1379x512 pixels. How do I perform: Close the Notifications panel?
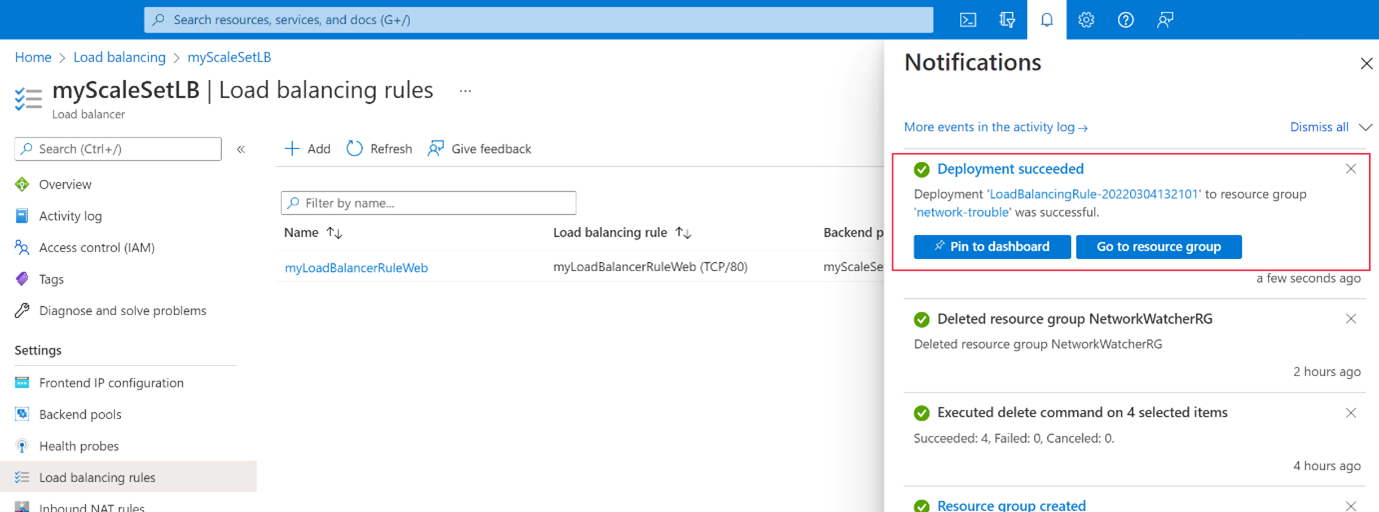1366,64
